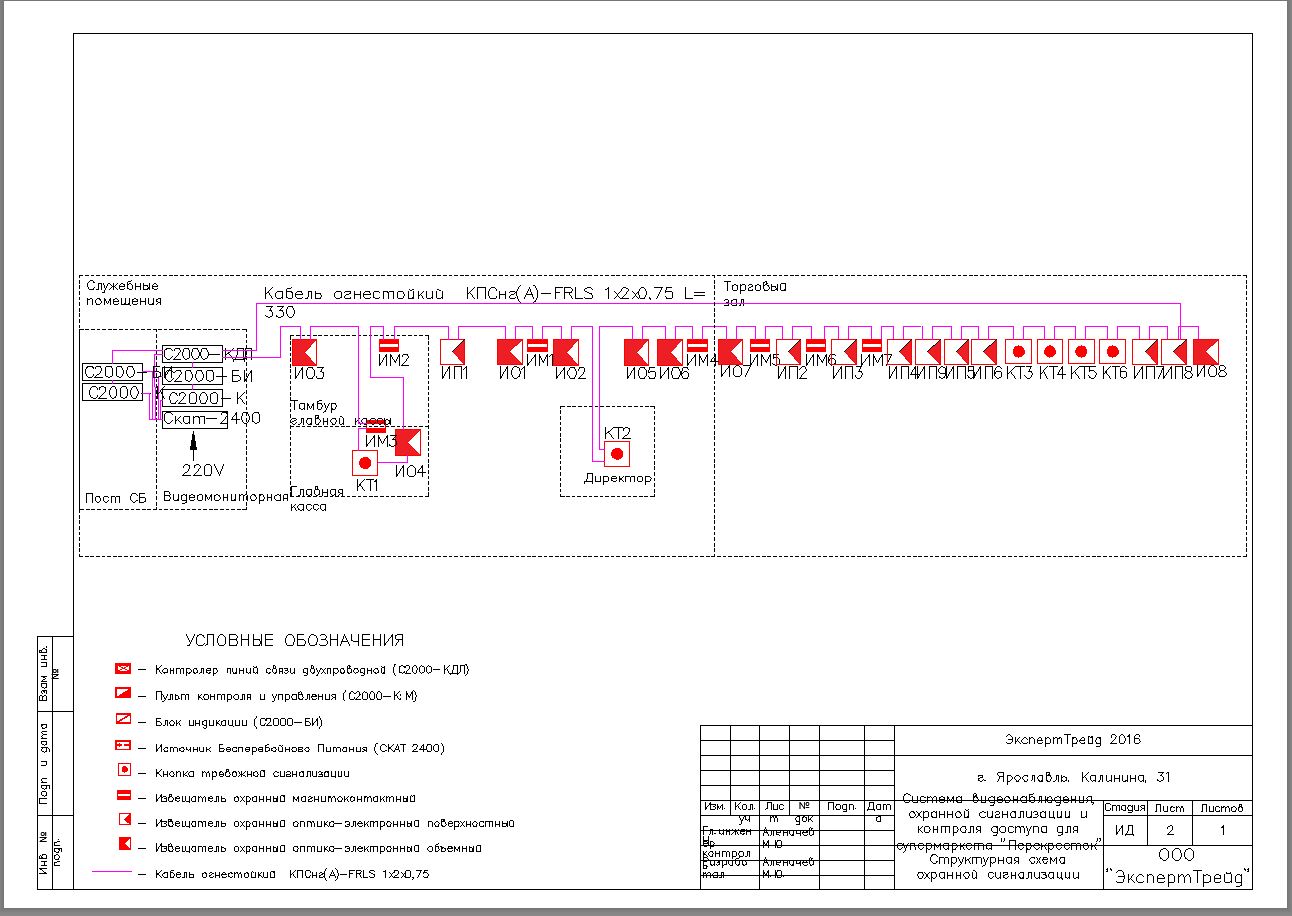Select the ИМ2 magnetic contact symbol
Image resolution: width=1292 pixels, height=916 pixels.
(390, 345)
